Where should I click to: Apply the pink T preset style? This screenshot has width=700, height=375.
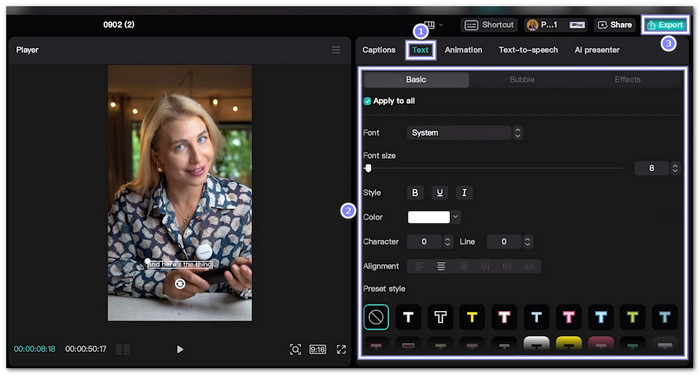[569, 317]
